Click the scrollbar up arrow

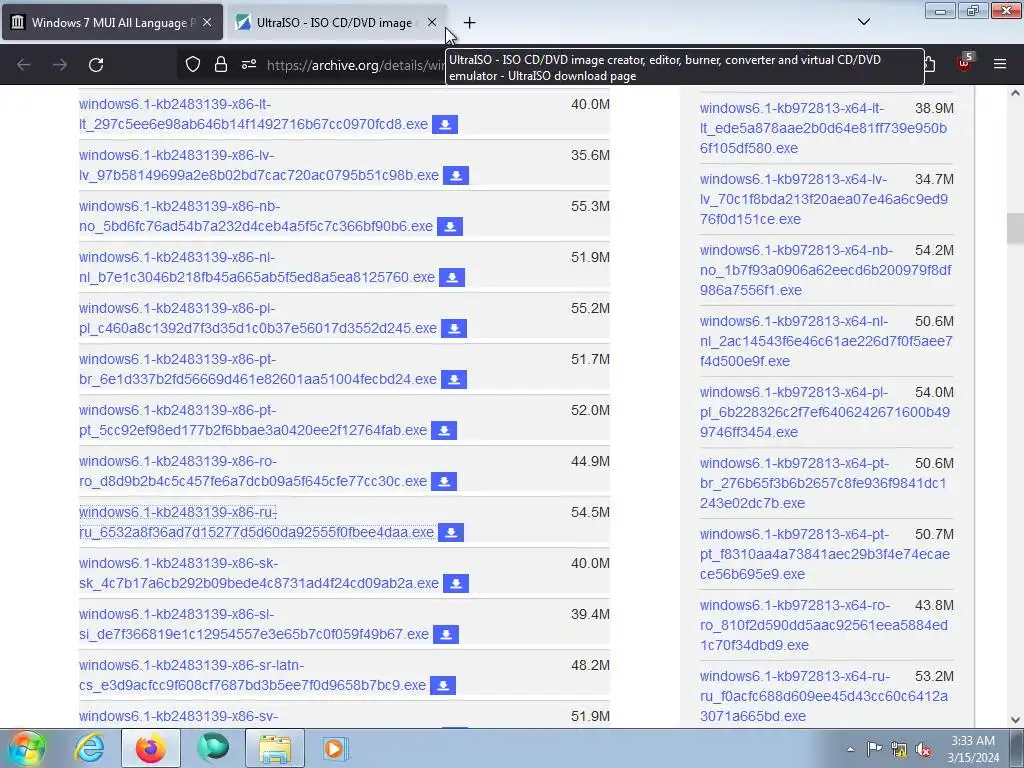click(x=1015, y=93)
